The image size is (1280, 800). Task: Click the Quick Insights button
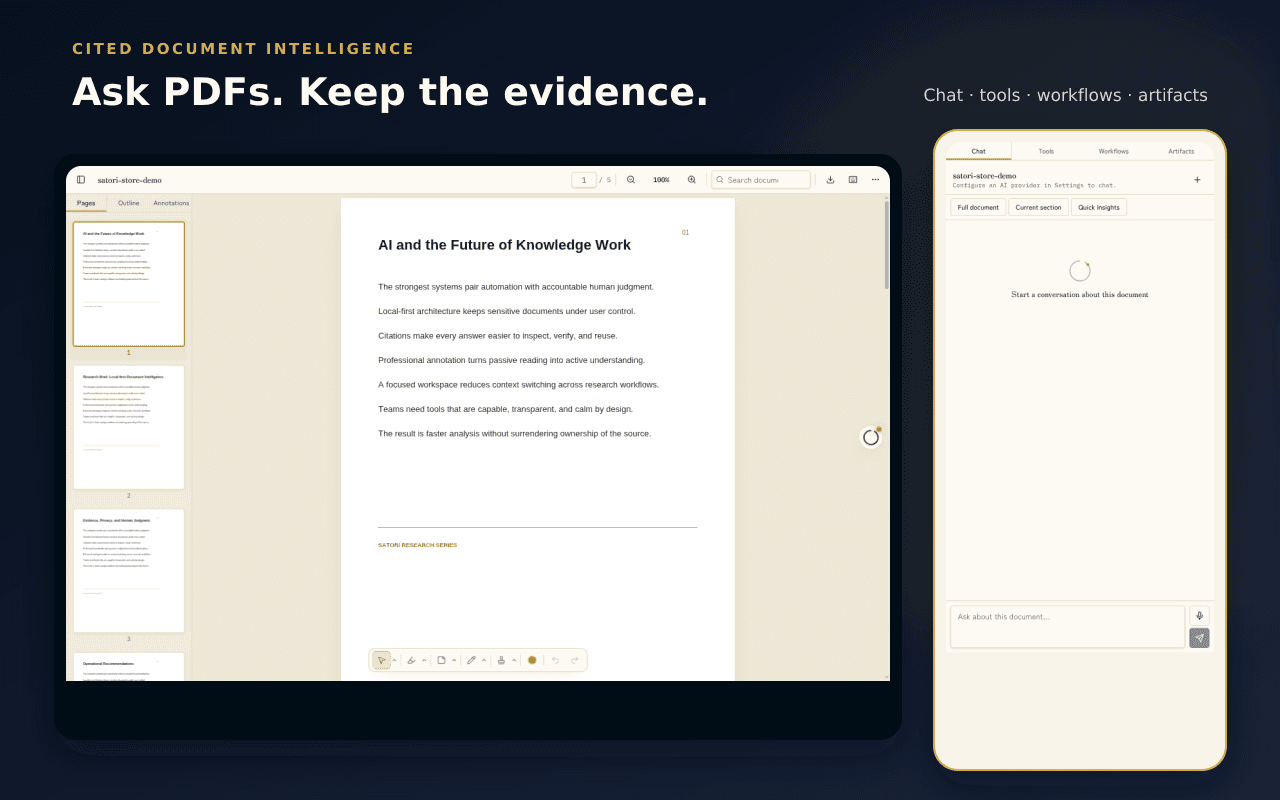[x=1099, y=207]
